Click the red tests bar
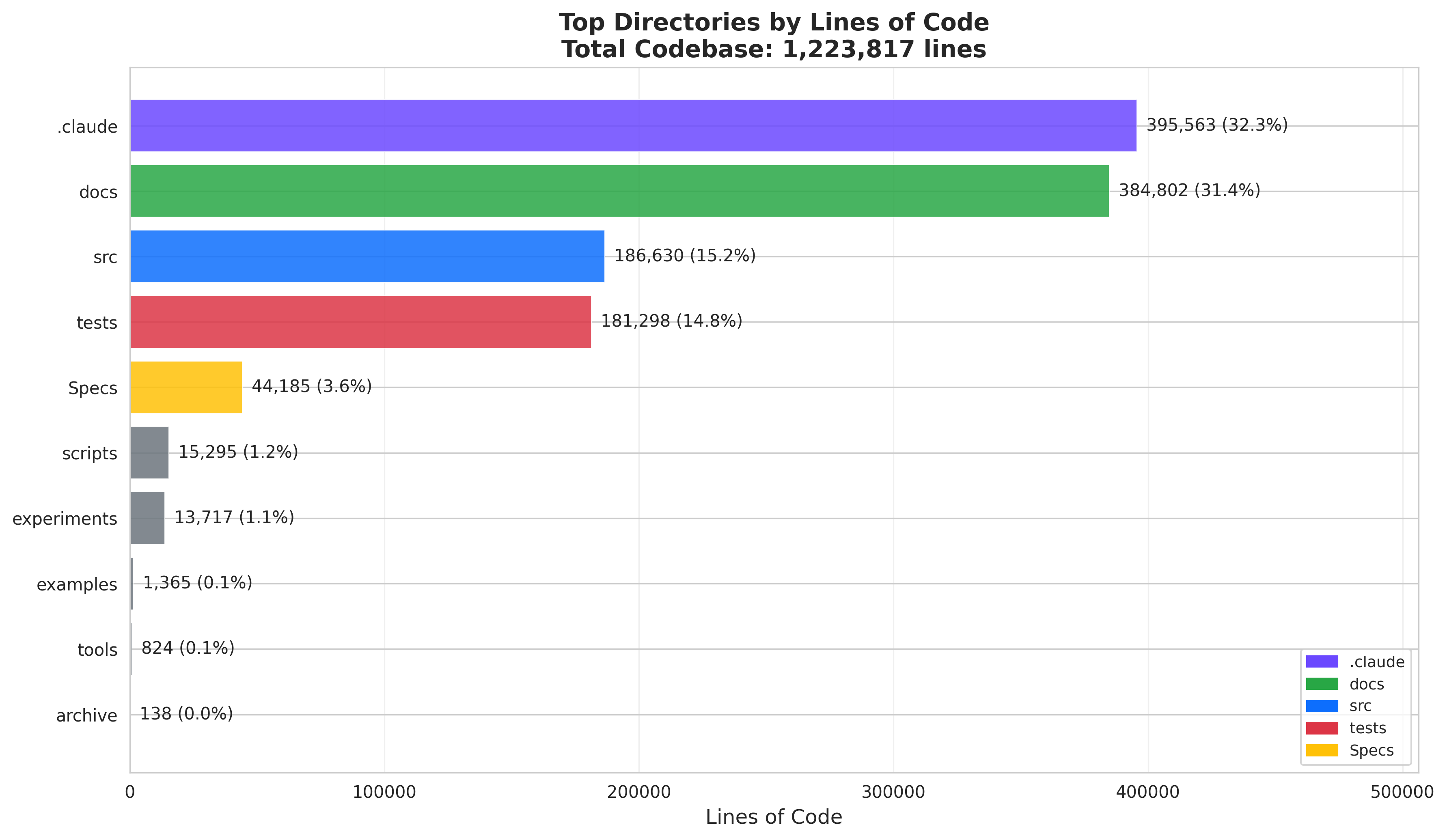Viewport: 1447px width, 840px height. tap(360, 322)
